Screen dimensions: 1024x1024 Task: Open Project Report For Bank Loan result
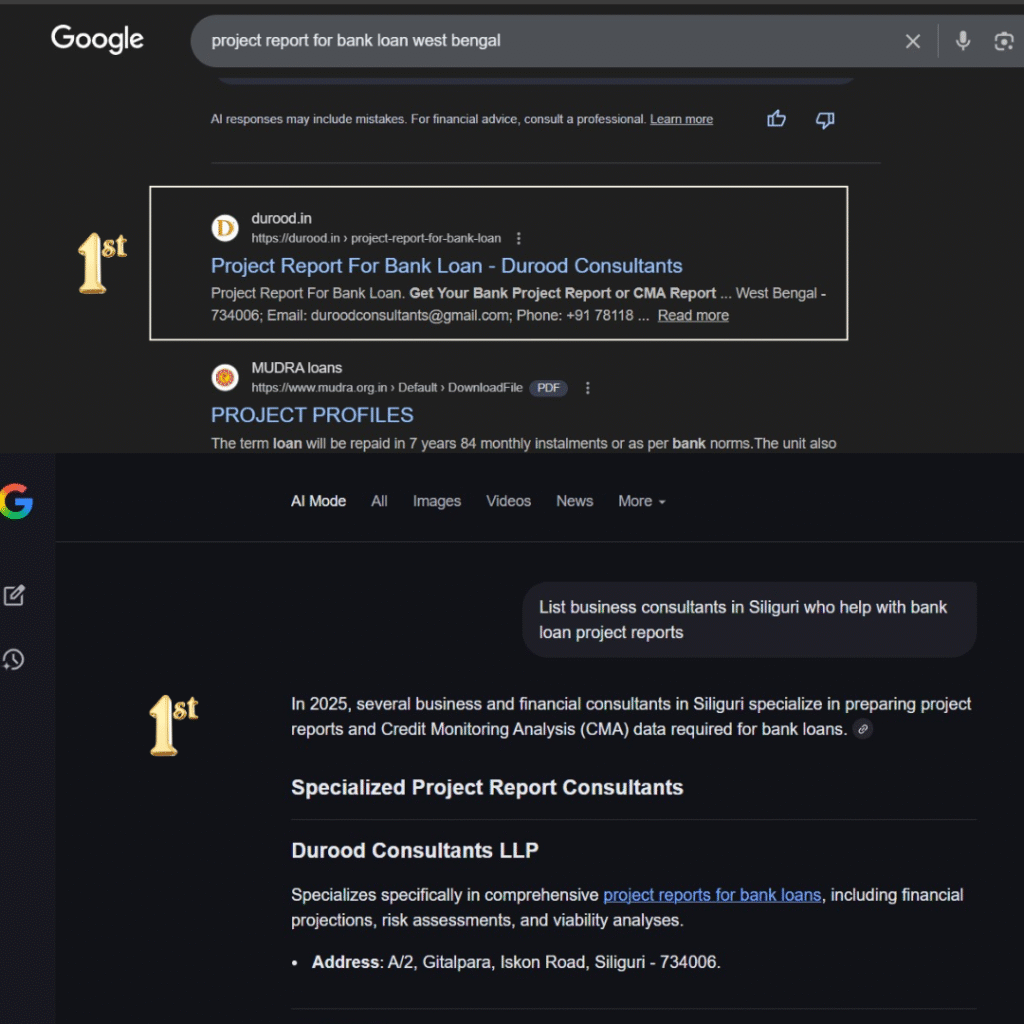coord(446,266)
